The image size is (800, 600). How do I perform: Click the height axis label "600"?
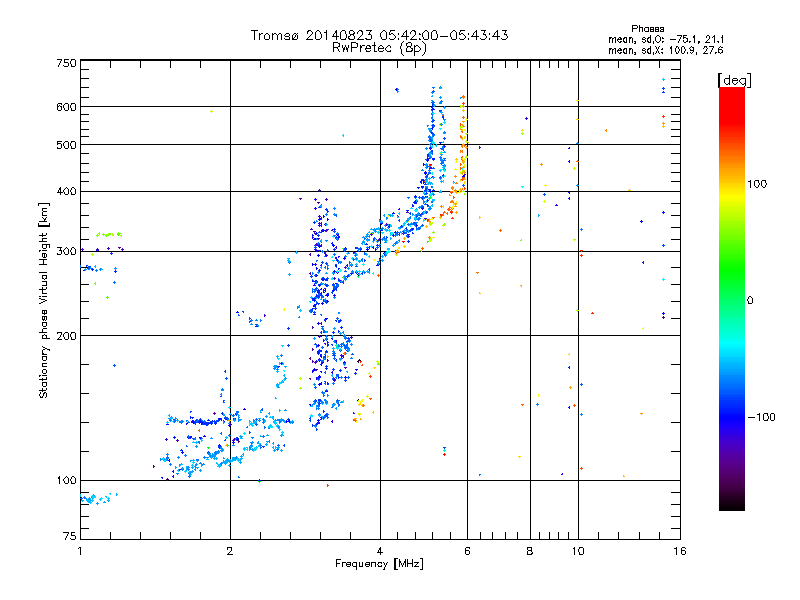[x=66, y=107]
